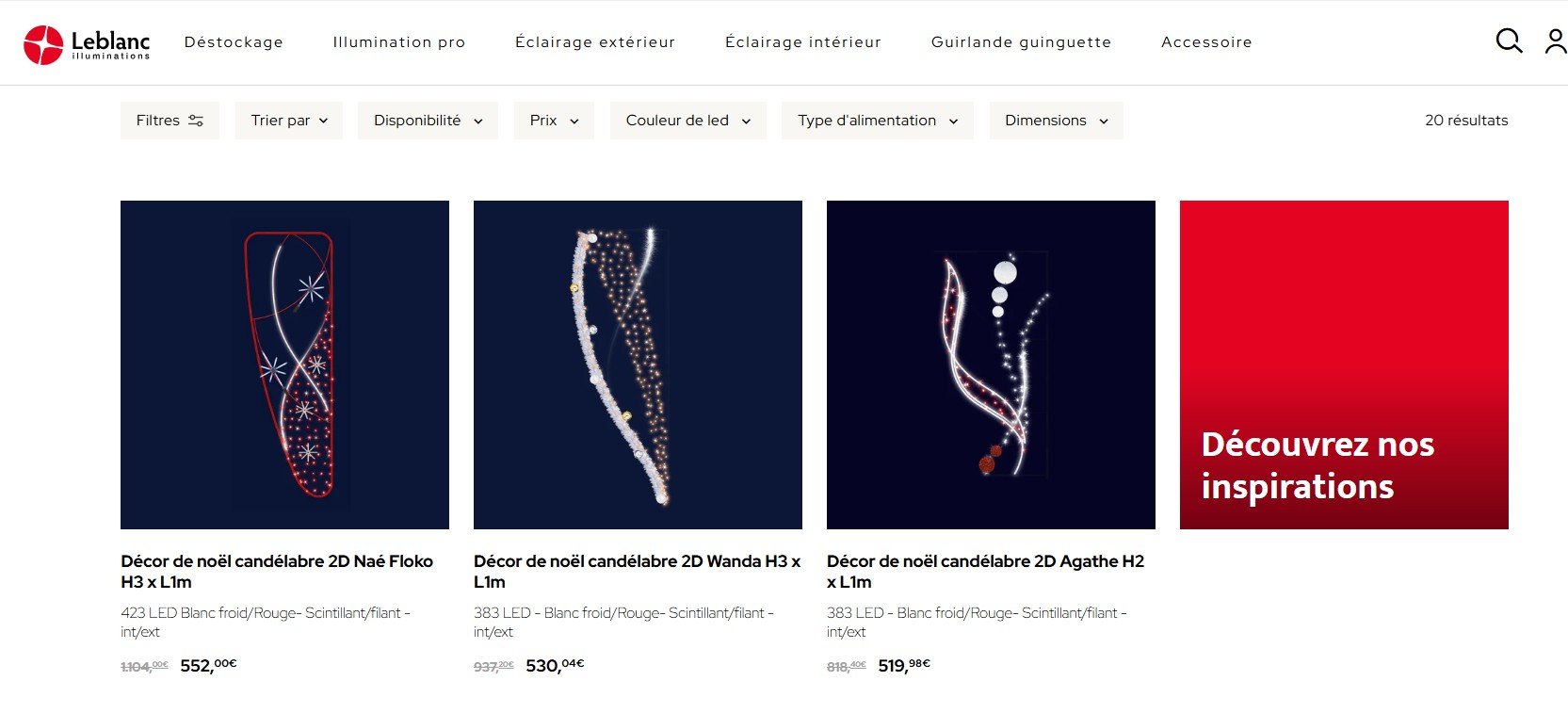
Task: Open the Wanda candélabre product title link
Action: click(638, 572)
